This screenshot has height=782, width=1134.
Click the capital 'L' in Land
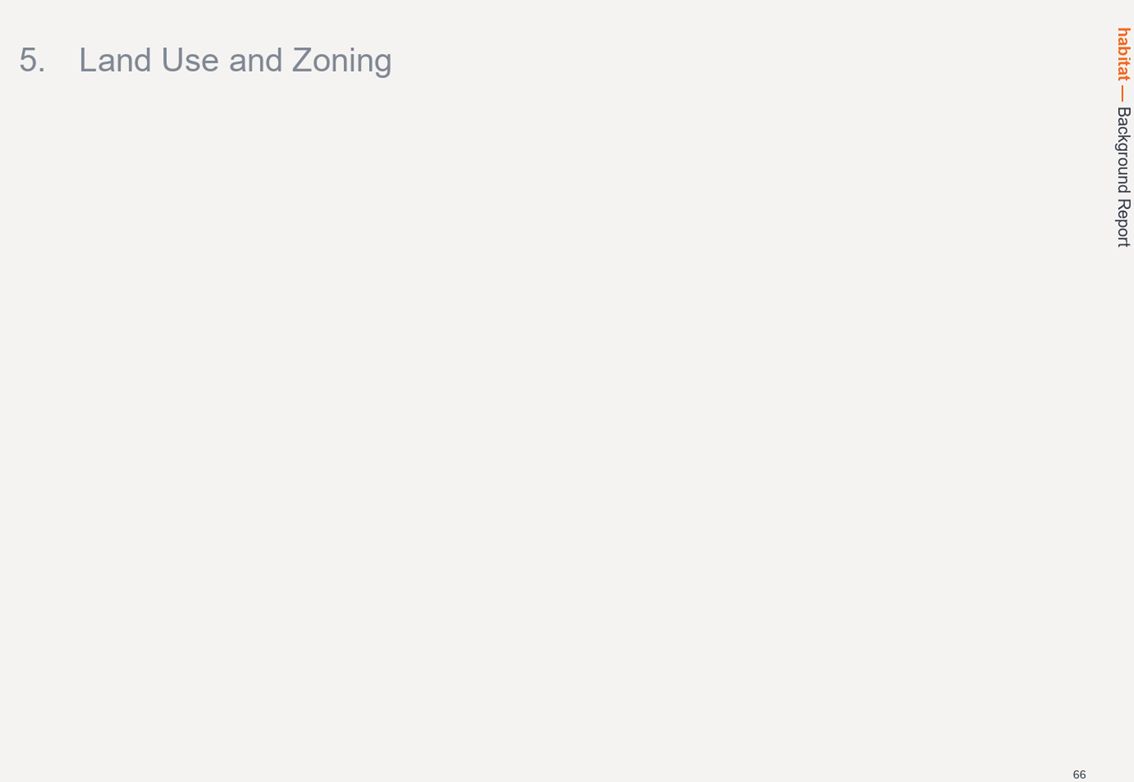tap(87, 60)
